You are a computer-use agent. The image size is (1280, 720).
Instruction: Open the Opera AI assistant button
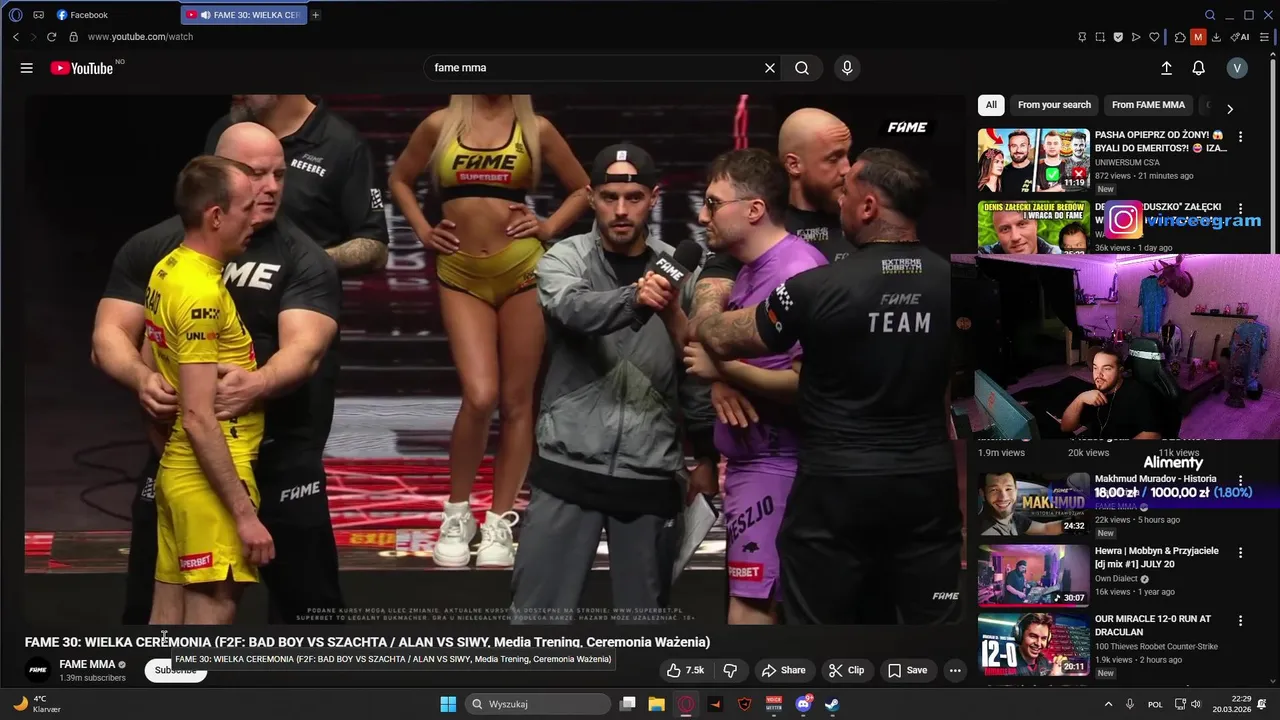[x=1240, y=37]
